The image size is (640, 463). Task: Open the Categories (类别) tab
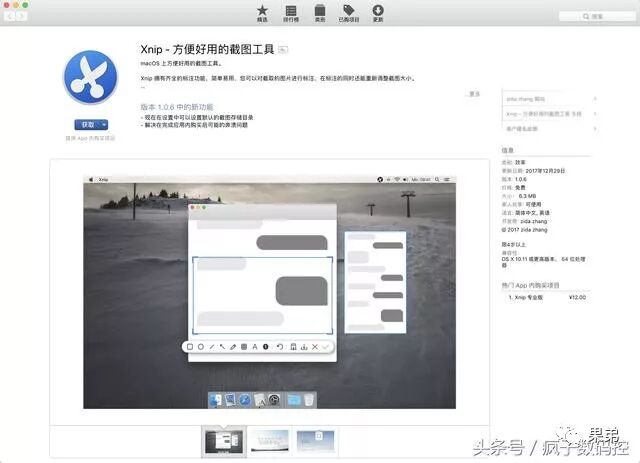pos(320,13)
